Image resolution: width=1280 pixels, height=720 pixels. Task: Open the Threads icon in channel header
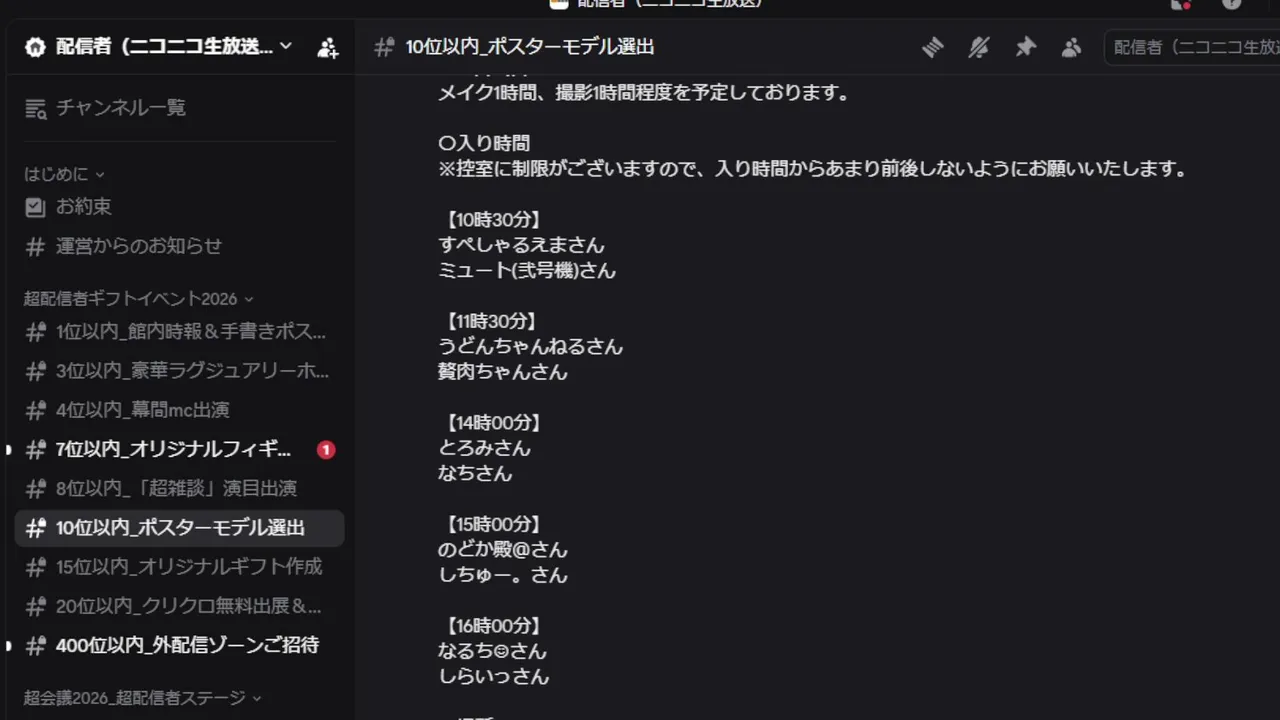pos(933,47)
